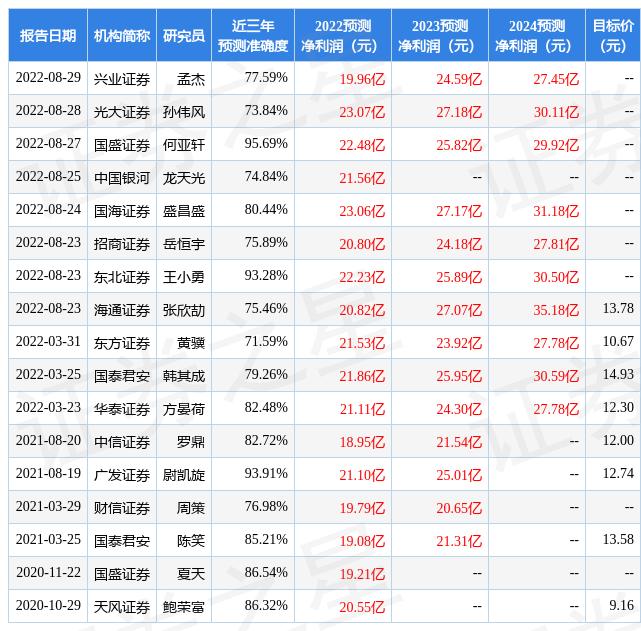The image size is (641, 631).
Task: Click profit value 31.18亿
Action: coord(556,211)
